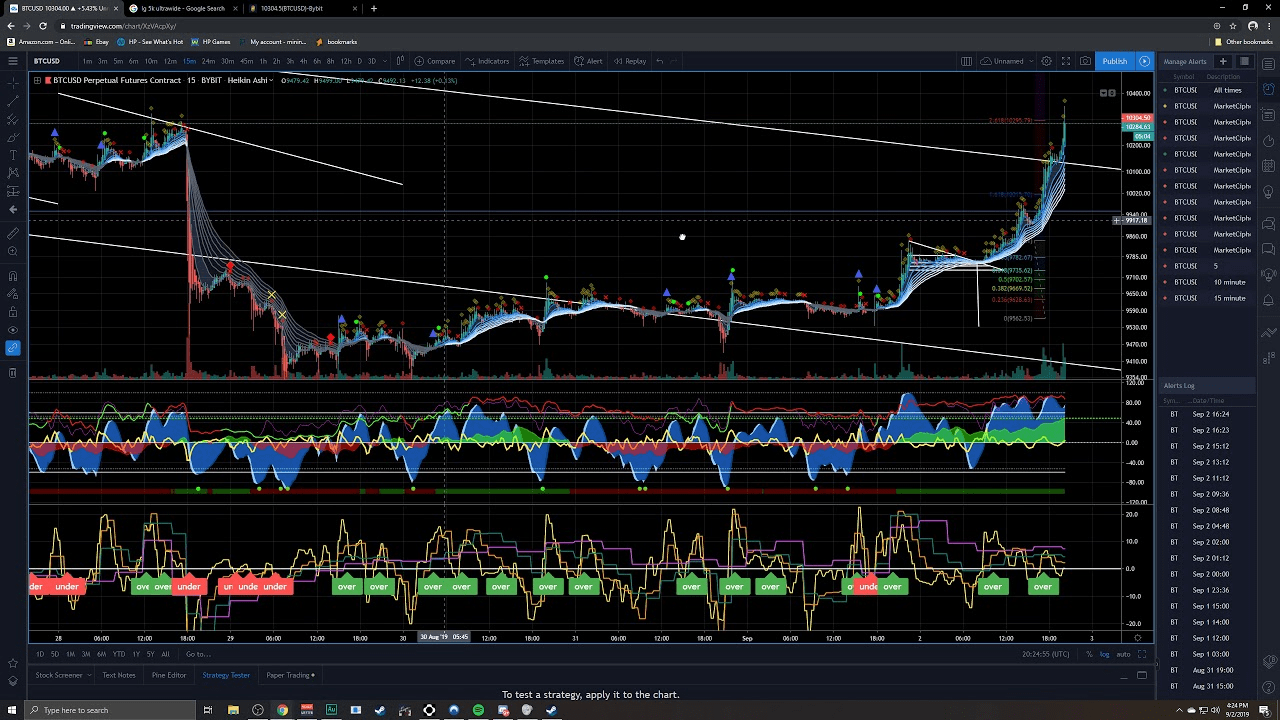Open the Text Notes tab
The height and width of the screenshot is (720, 1280).
coord(118,675)
